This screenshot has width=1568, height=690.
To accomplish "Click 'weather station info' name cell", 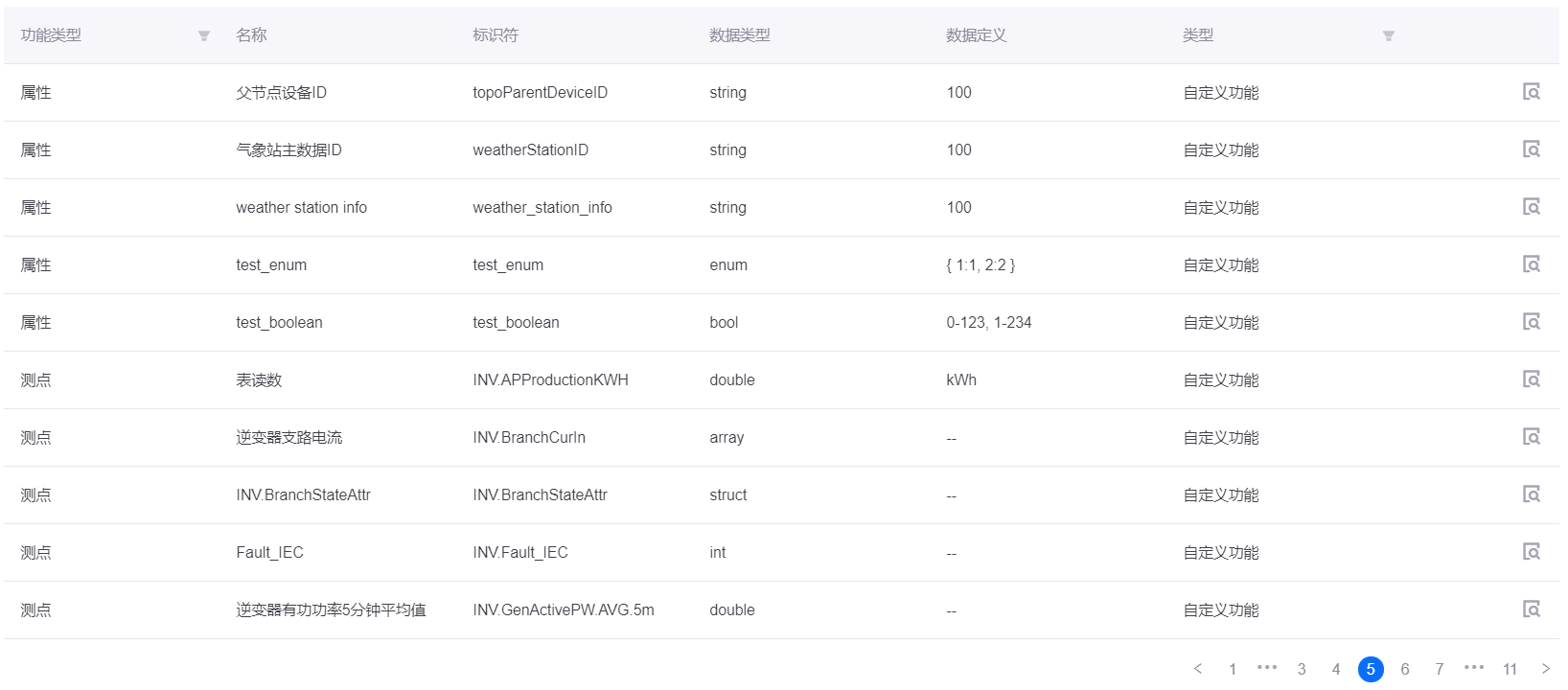I will (302, 207).
